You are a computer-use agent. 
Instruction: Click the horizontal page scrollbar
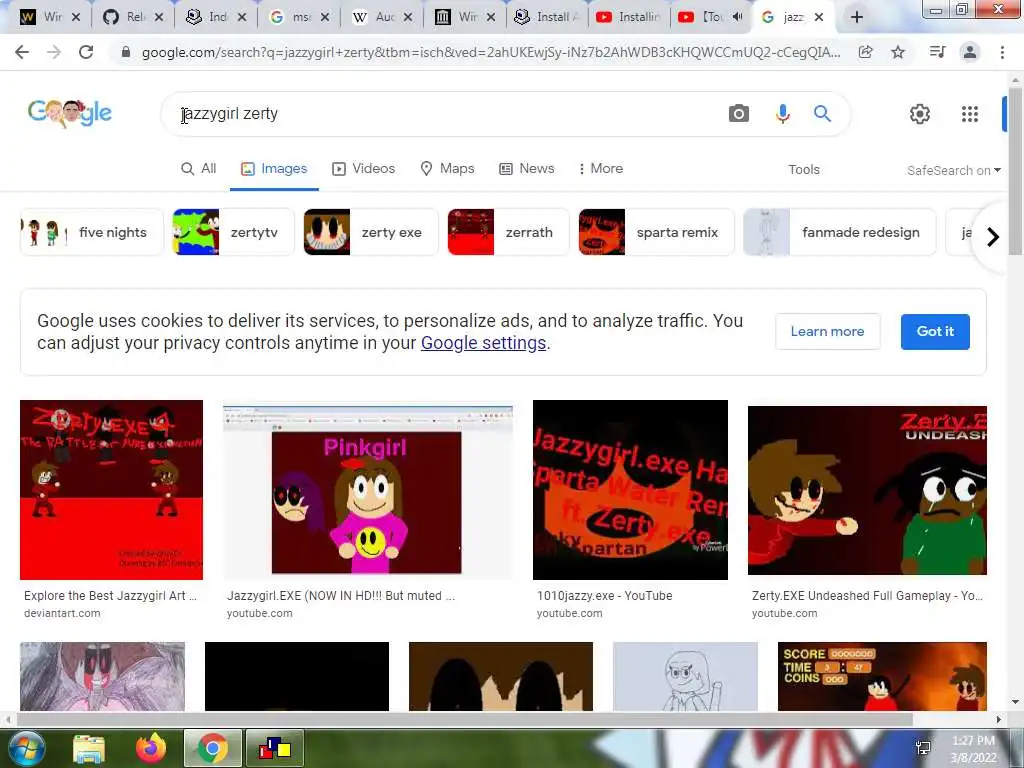pos(465,719)
